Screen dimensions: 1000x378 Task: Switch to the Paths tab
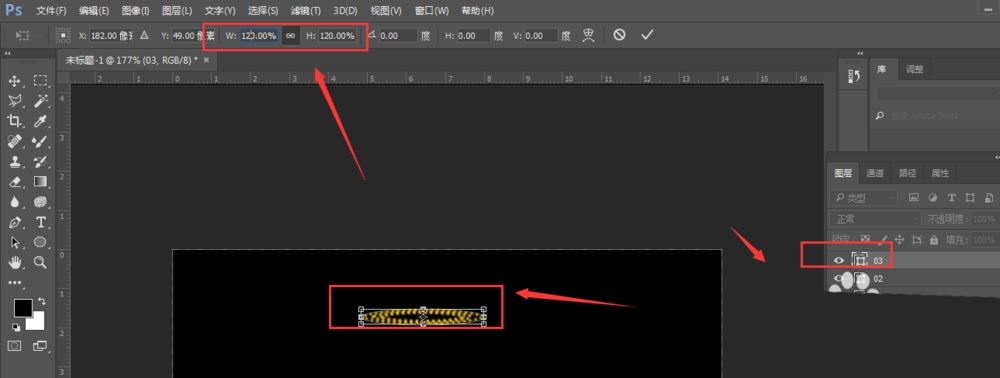tap(908, 173)
